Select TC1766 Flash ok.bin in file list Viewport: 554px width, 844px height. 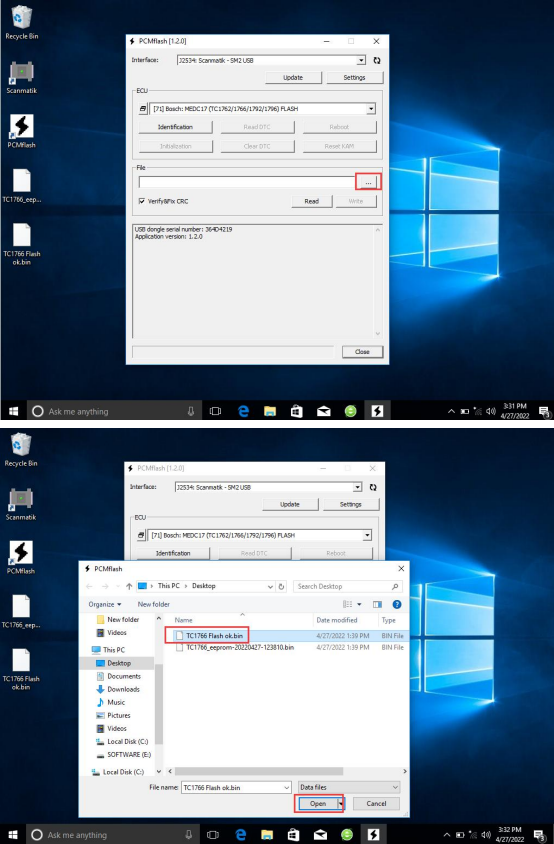point(214,636)
